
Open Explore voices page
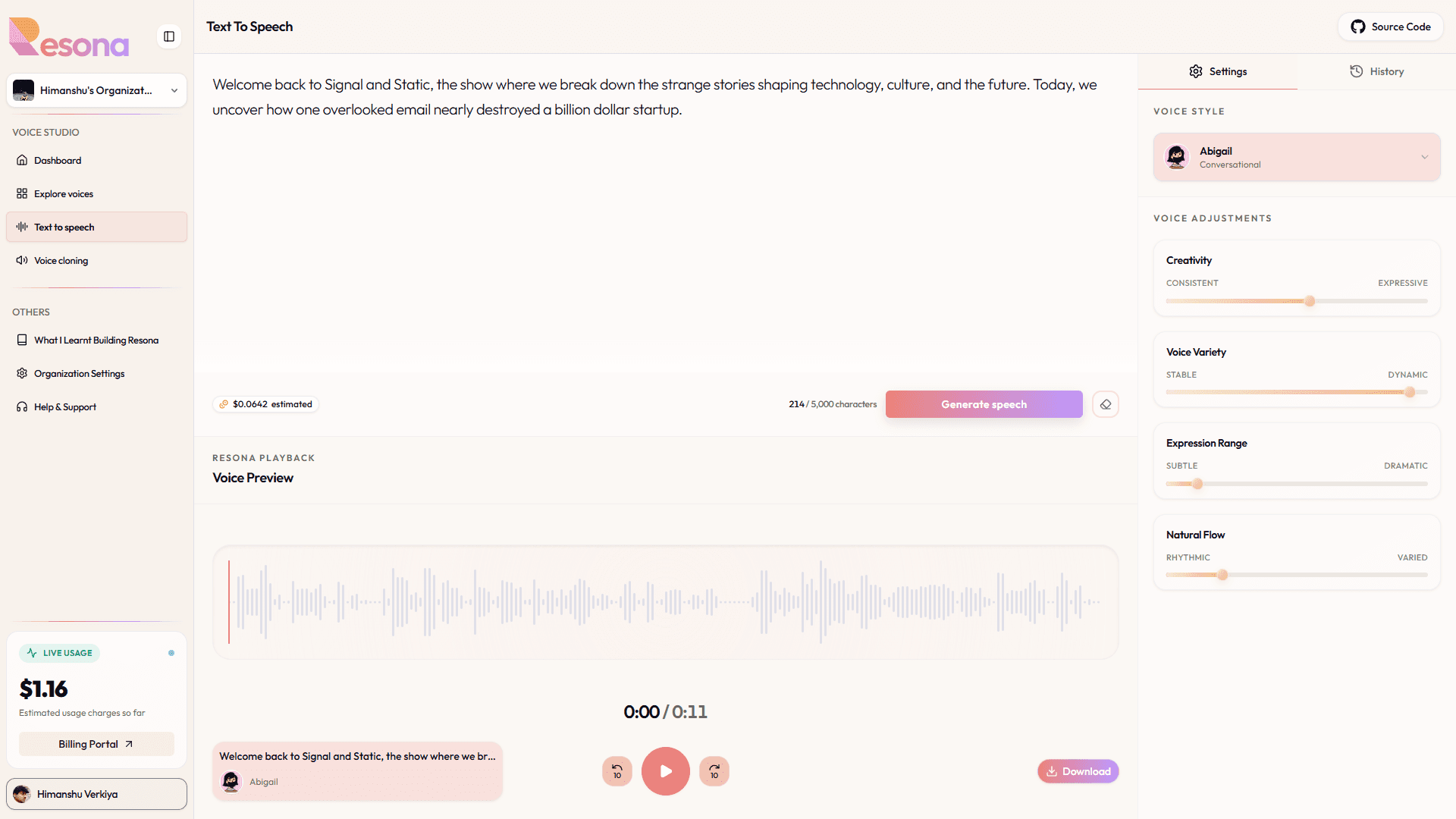pyautogui.click(x=96, y=193)
